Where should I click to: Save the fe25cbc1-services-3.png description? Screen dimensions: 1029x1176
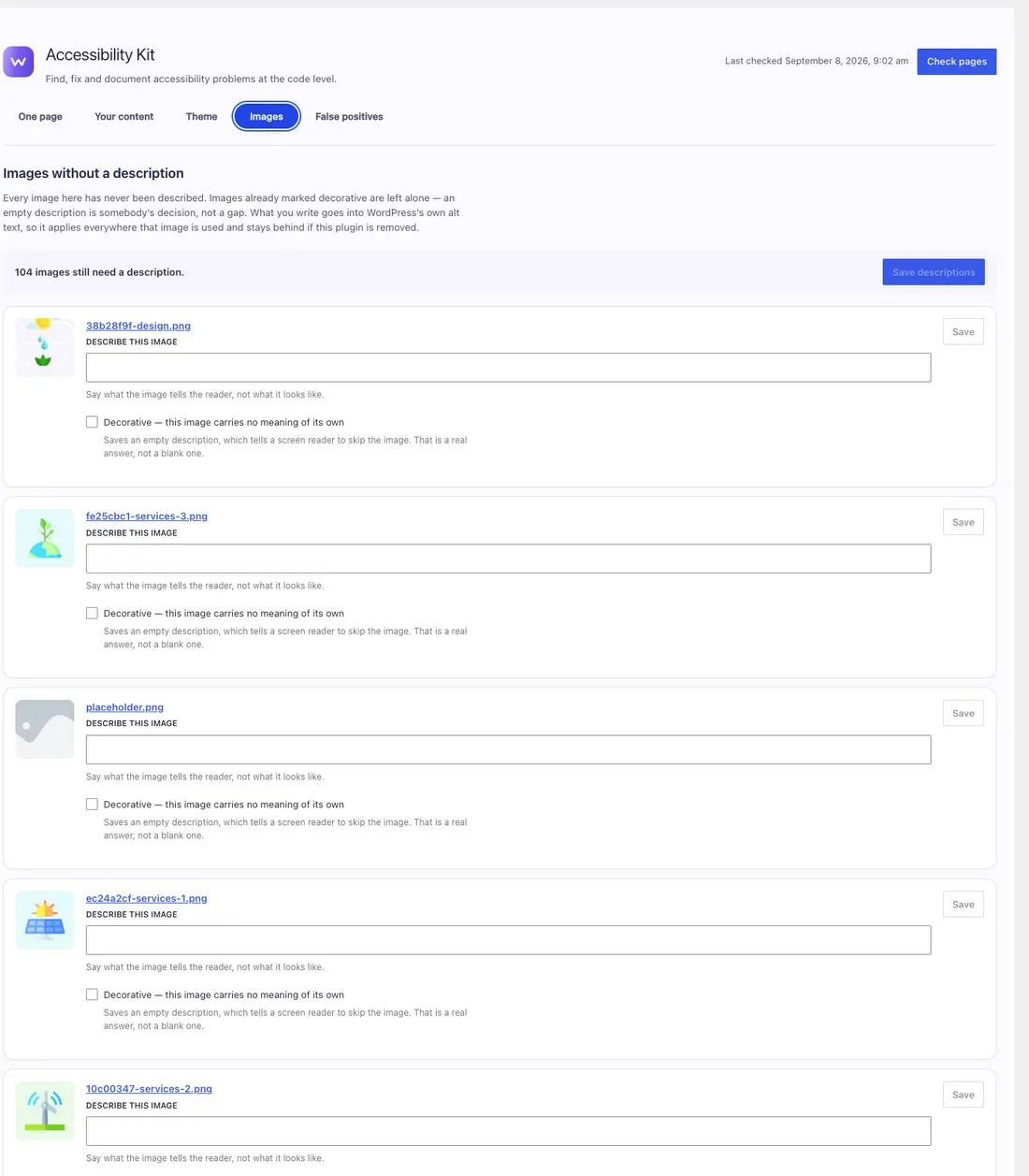[963, 522]
